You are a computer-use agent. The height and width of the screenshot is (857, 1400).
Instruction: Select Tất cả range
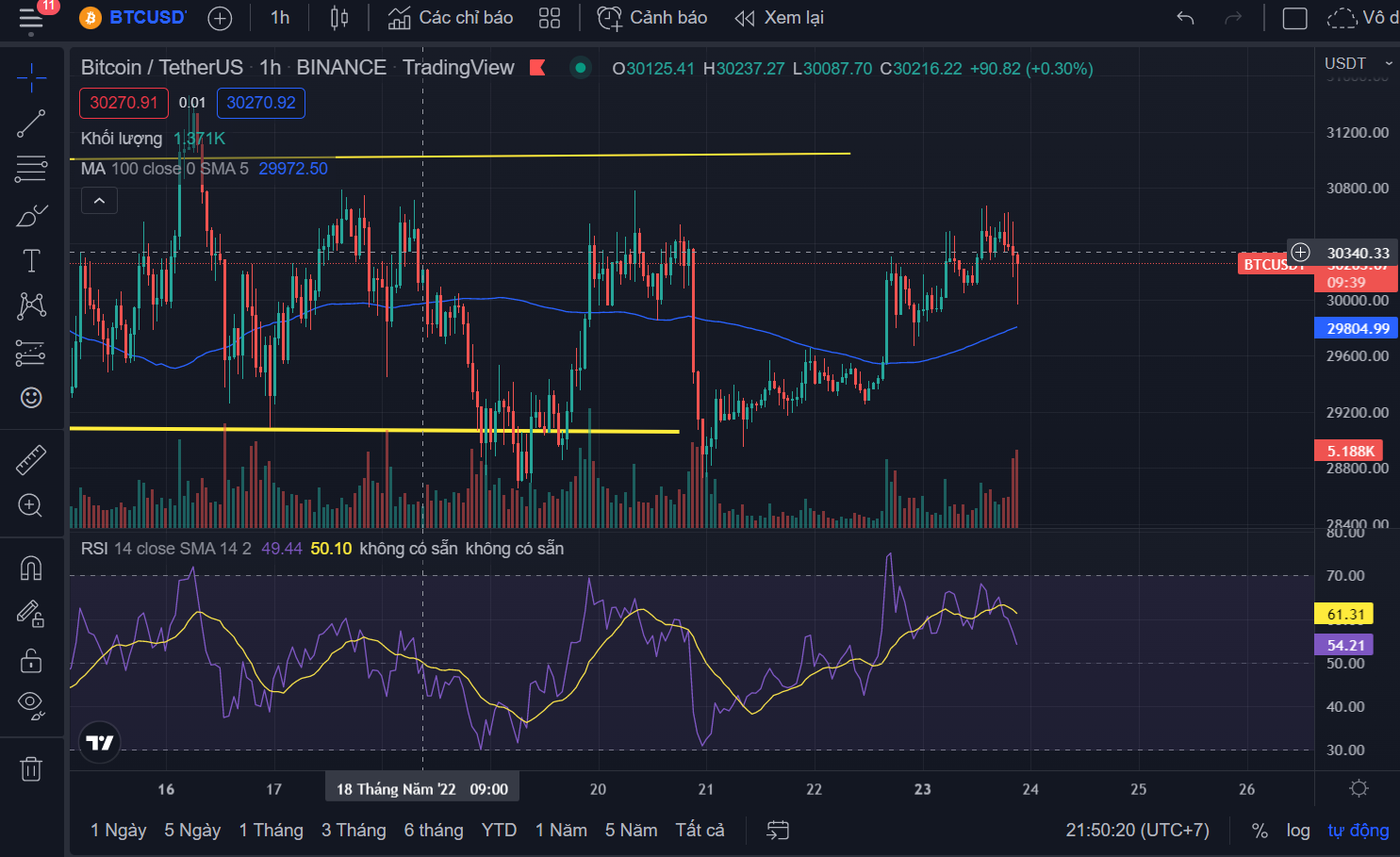click(x=700, y=831)
